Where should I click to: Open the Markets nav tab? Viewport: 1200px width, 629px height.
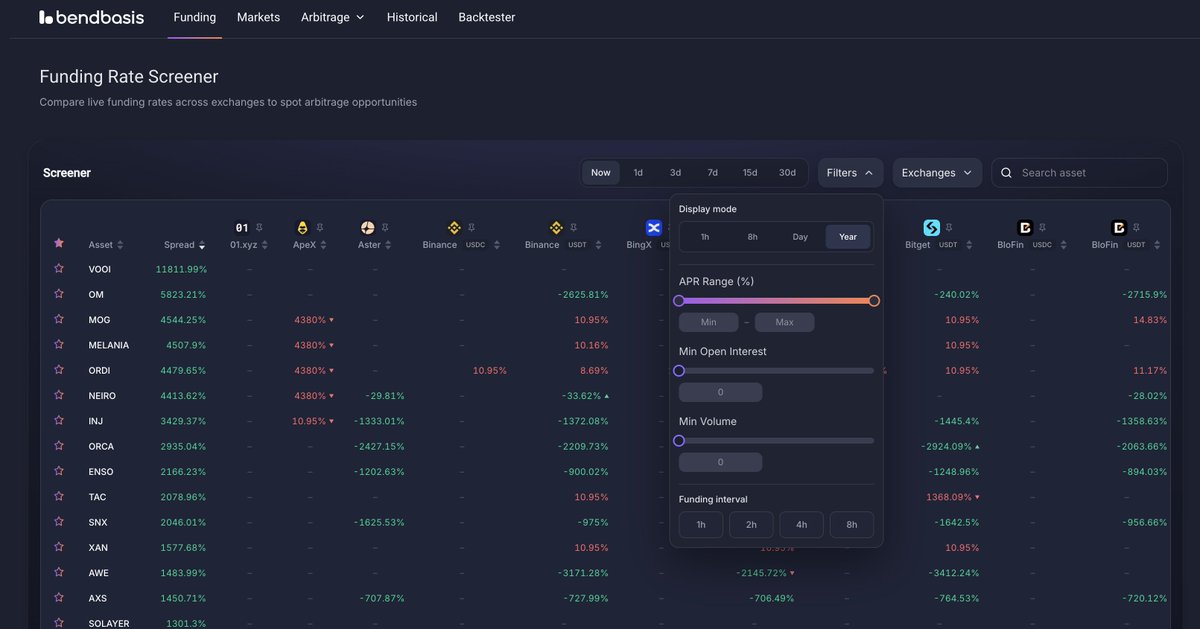tap(258, 17)
